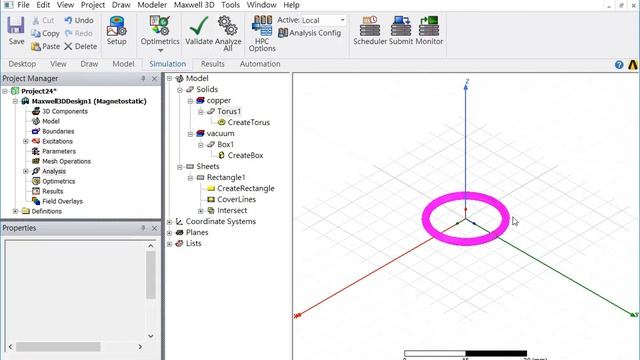
Task: Pin the Properties panel
Action: [143, 228]
